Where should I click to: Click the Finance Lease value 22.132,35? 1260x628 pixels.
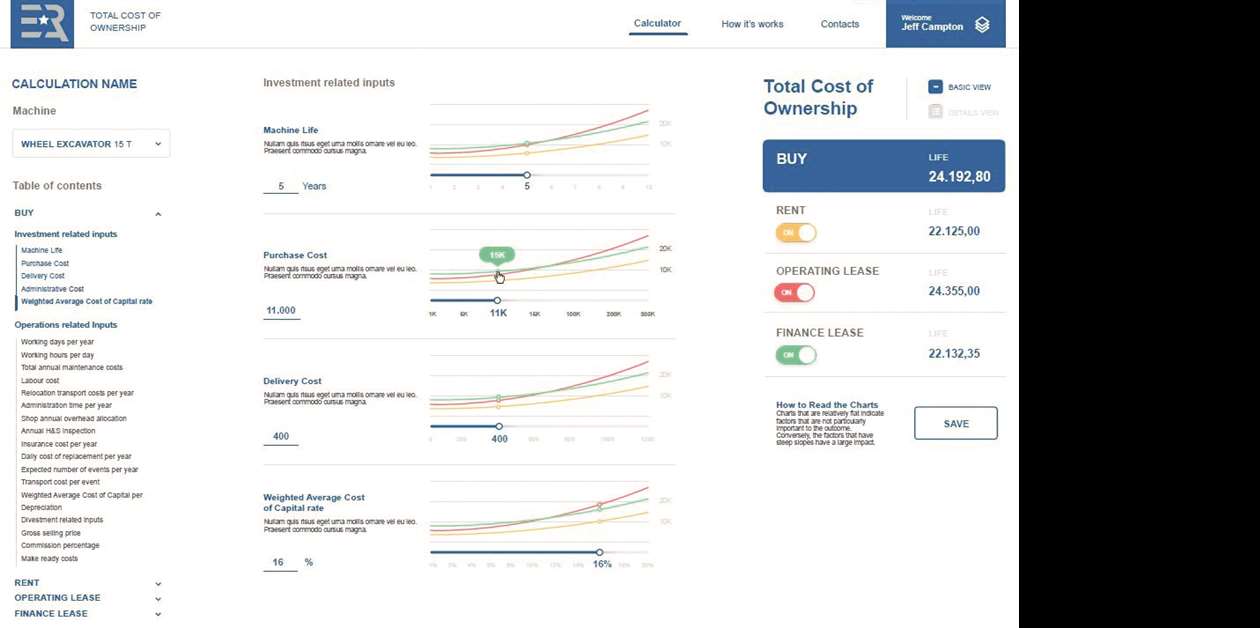pos(954,353)
